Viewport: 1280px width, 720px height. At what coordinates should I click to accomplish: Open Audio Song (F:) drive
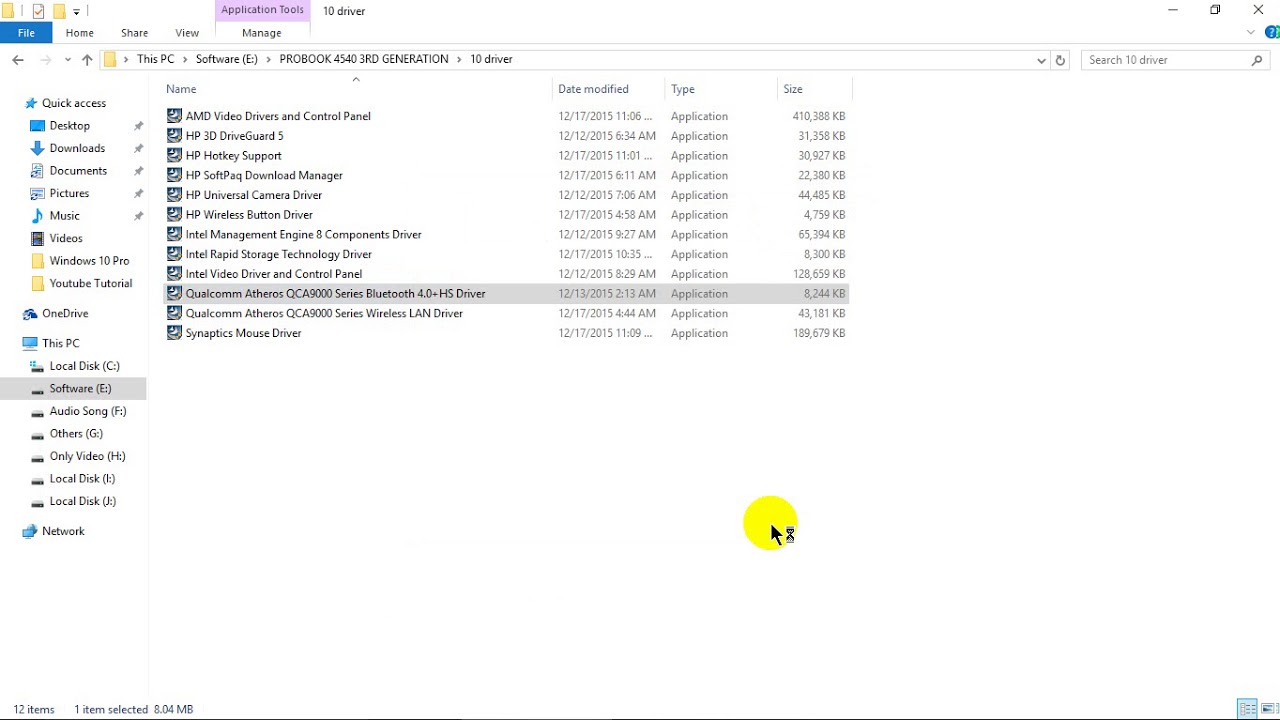point(88,411)
